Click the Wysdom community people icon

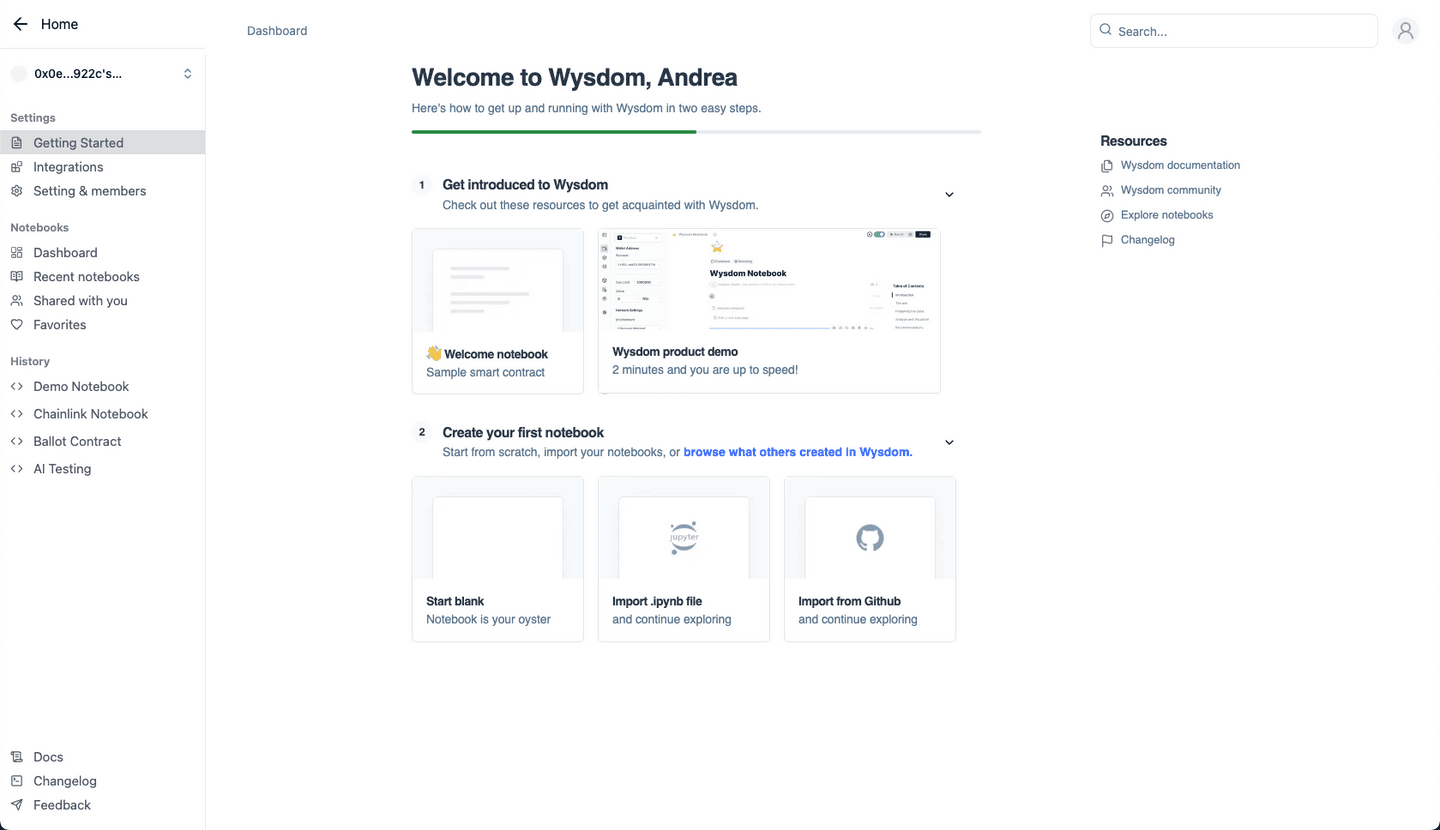pos(1107,191)
